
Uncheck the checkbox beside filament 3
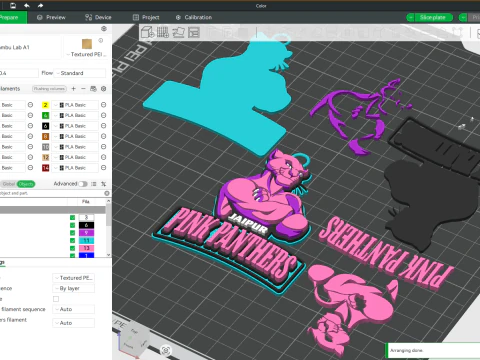[72, 217]
